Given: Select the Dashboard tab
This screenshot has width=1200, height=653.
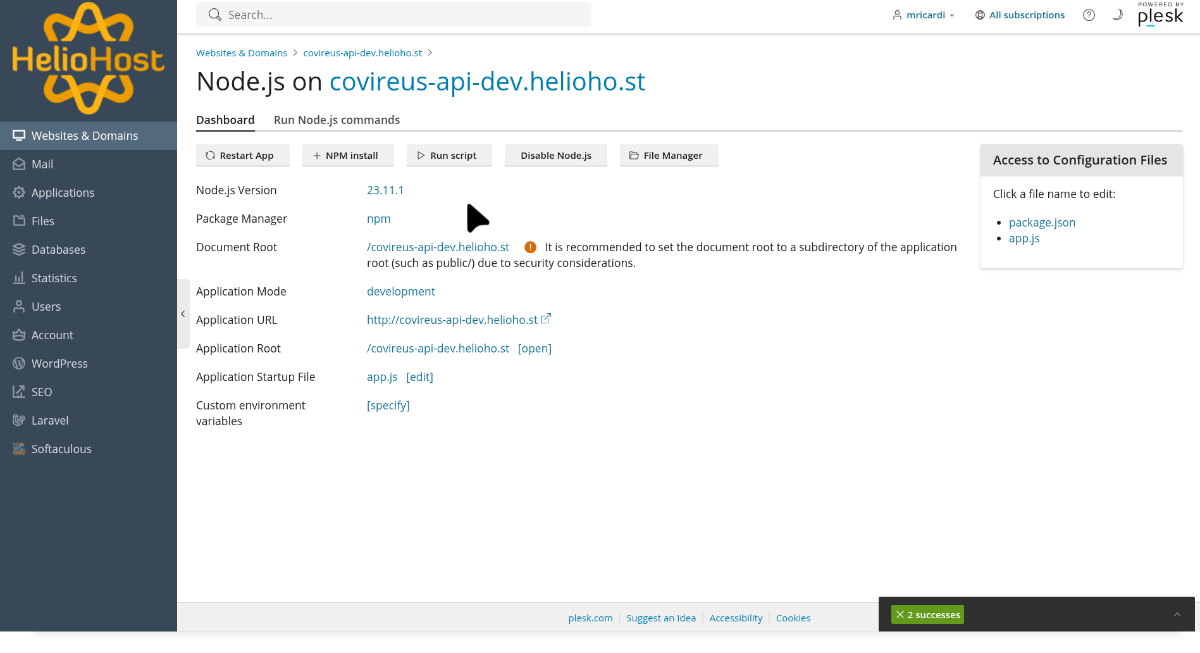Looking at the screenshot, I should click(225, 120).
